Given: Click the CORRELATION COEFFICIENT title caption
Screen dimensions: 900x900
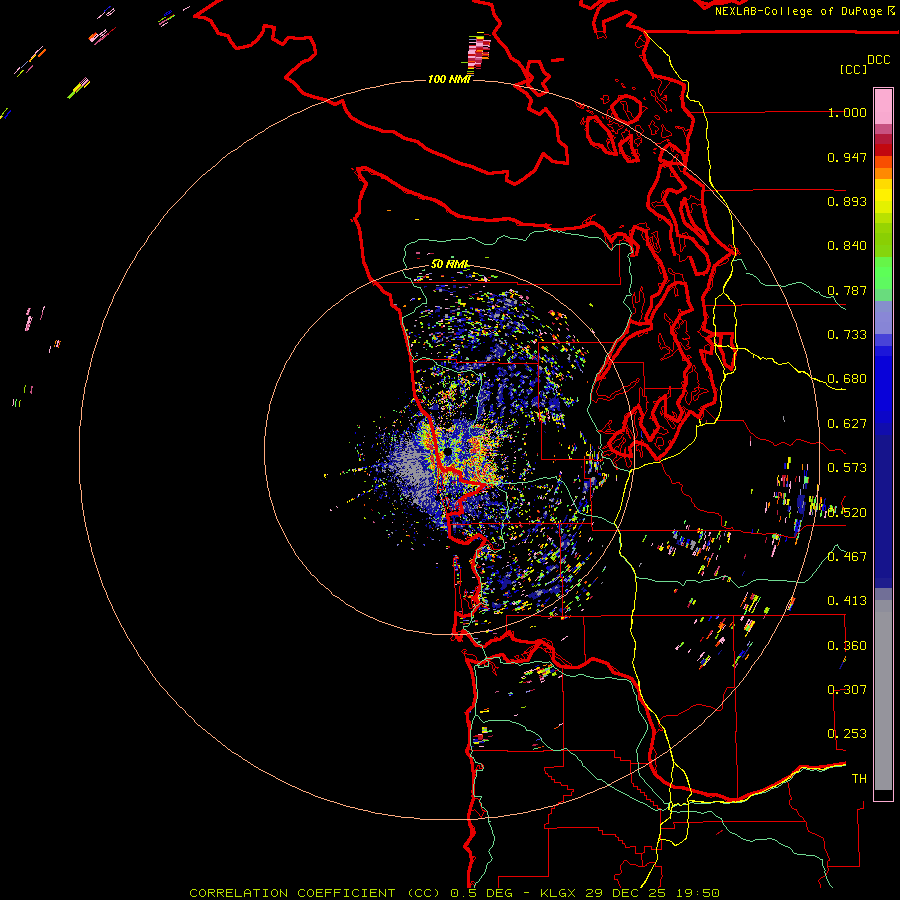Looking at the screenshot, I should (x=315, y=893).
